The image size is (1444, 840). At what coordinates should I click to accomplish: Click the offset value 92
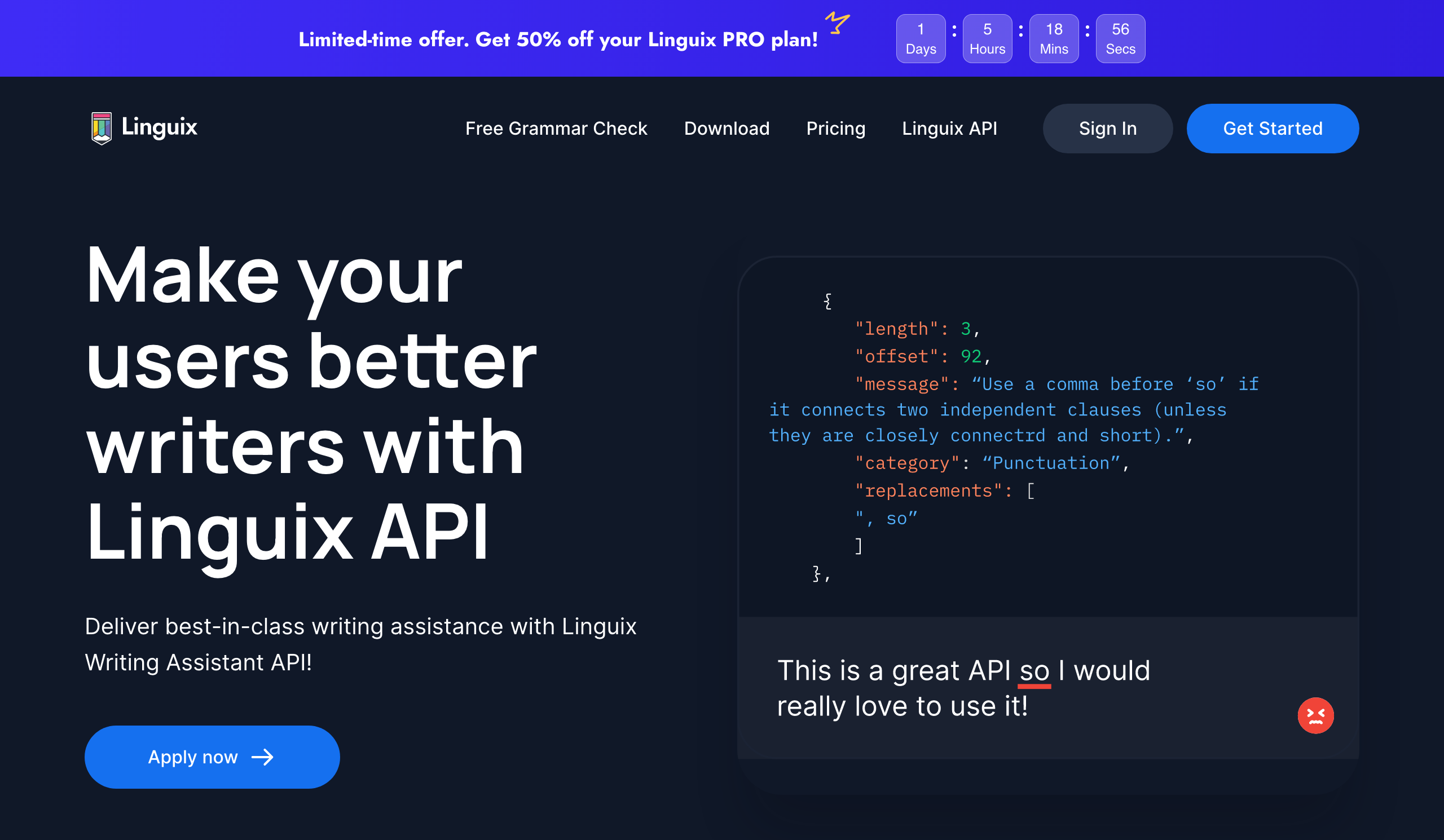(971, 356)
